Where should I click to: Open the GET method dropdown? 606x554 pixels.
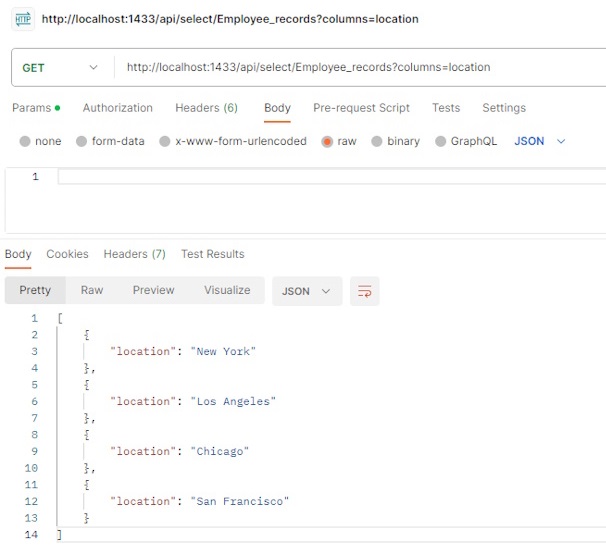coord(60,68)
